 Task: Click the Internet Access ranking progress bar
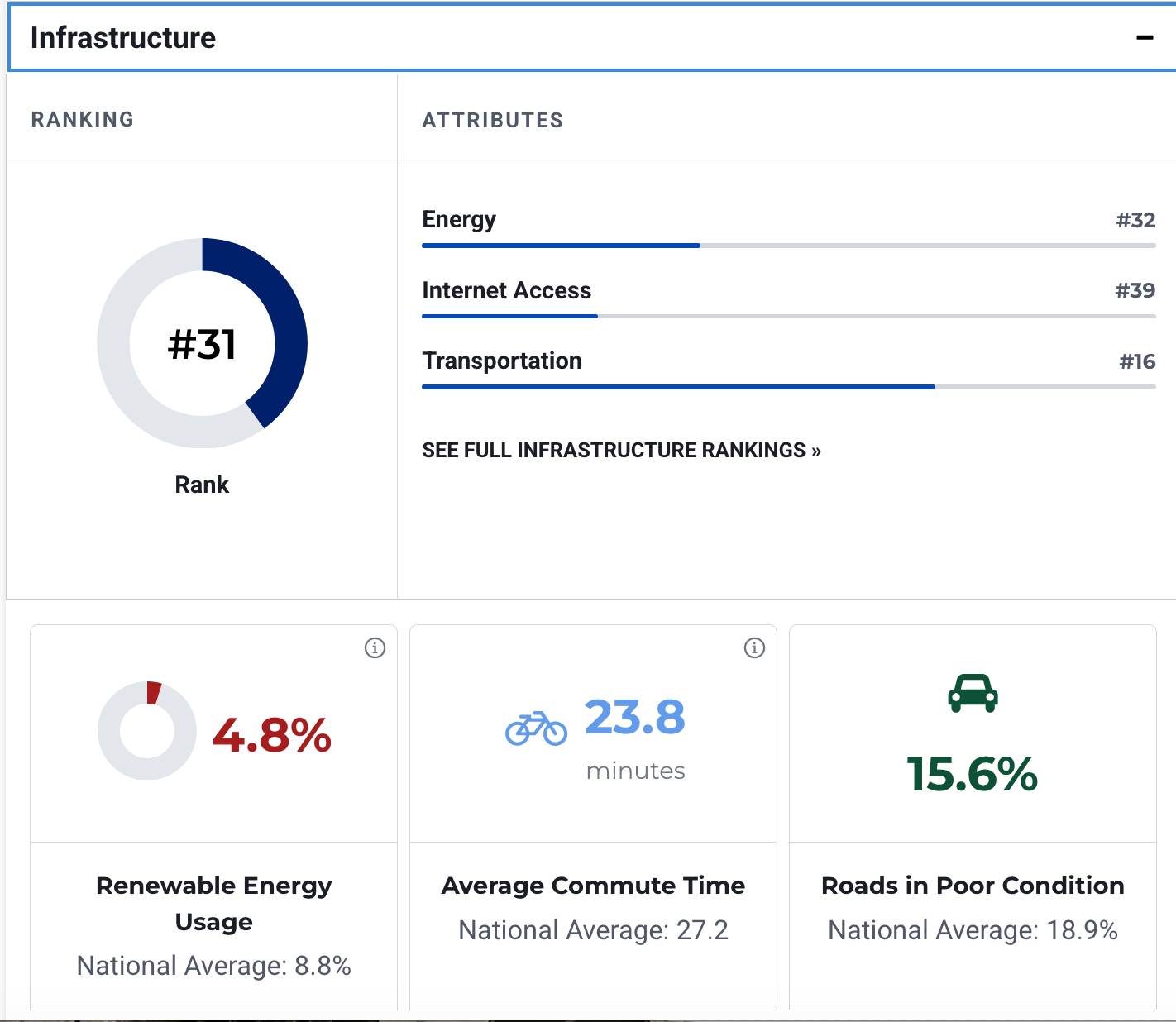tap(789, 316)
